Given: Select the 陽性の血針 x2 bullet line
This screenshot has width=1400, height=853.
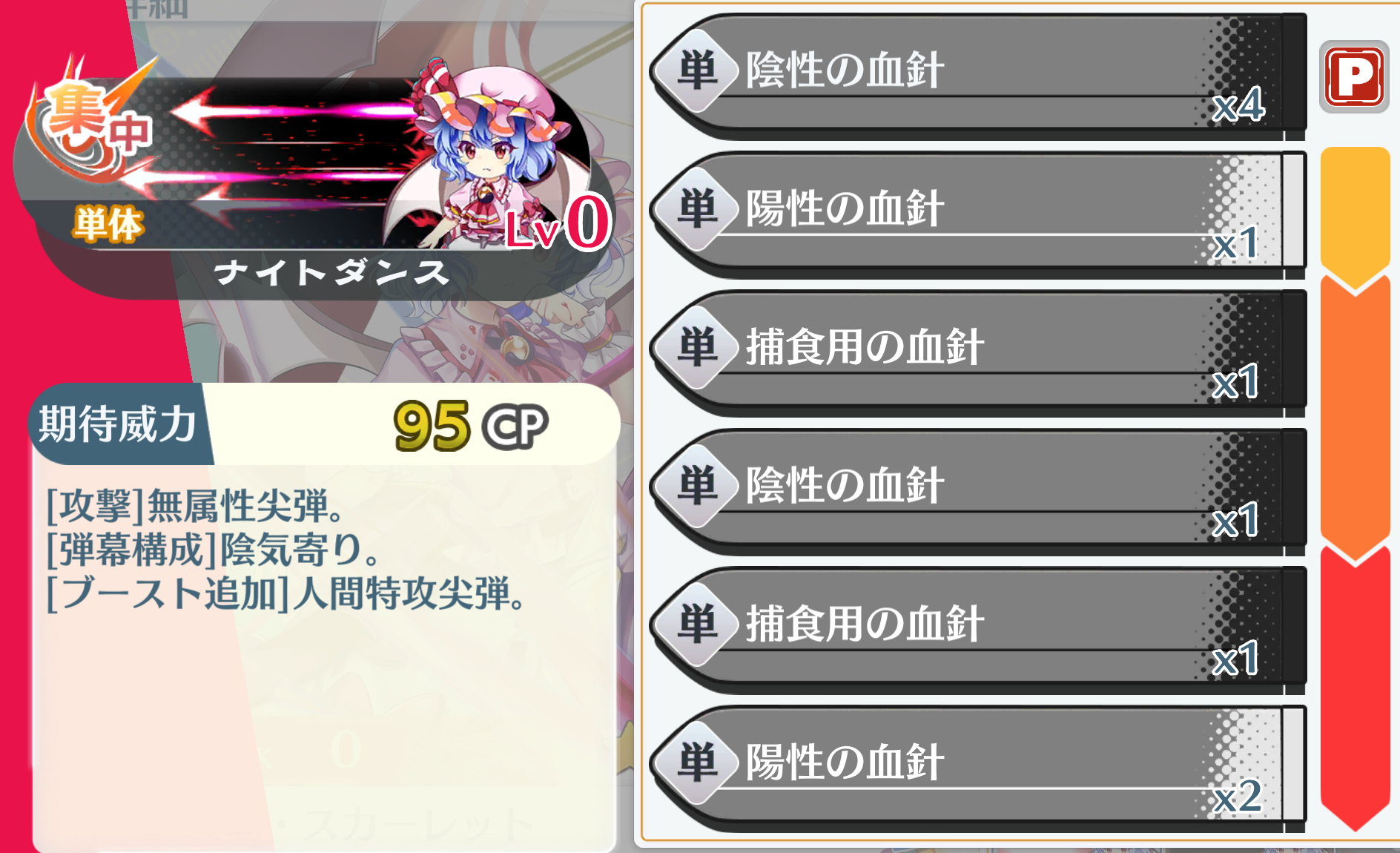Looking at the screenshot, I should [978, 769].
